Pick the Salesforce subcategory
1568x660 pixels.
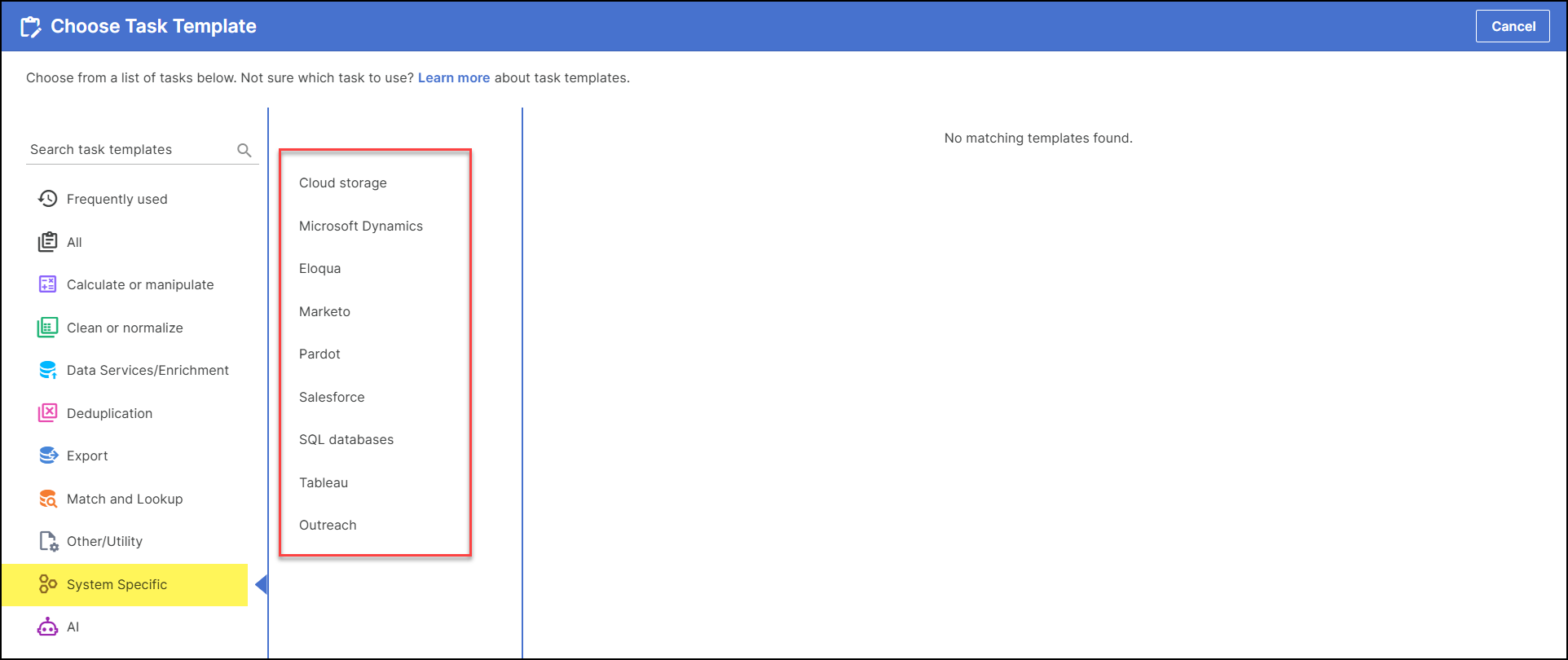click(x=332, y=397)
